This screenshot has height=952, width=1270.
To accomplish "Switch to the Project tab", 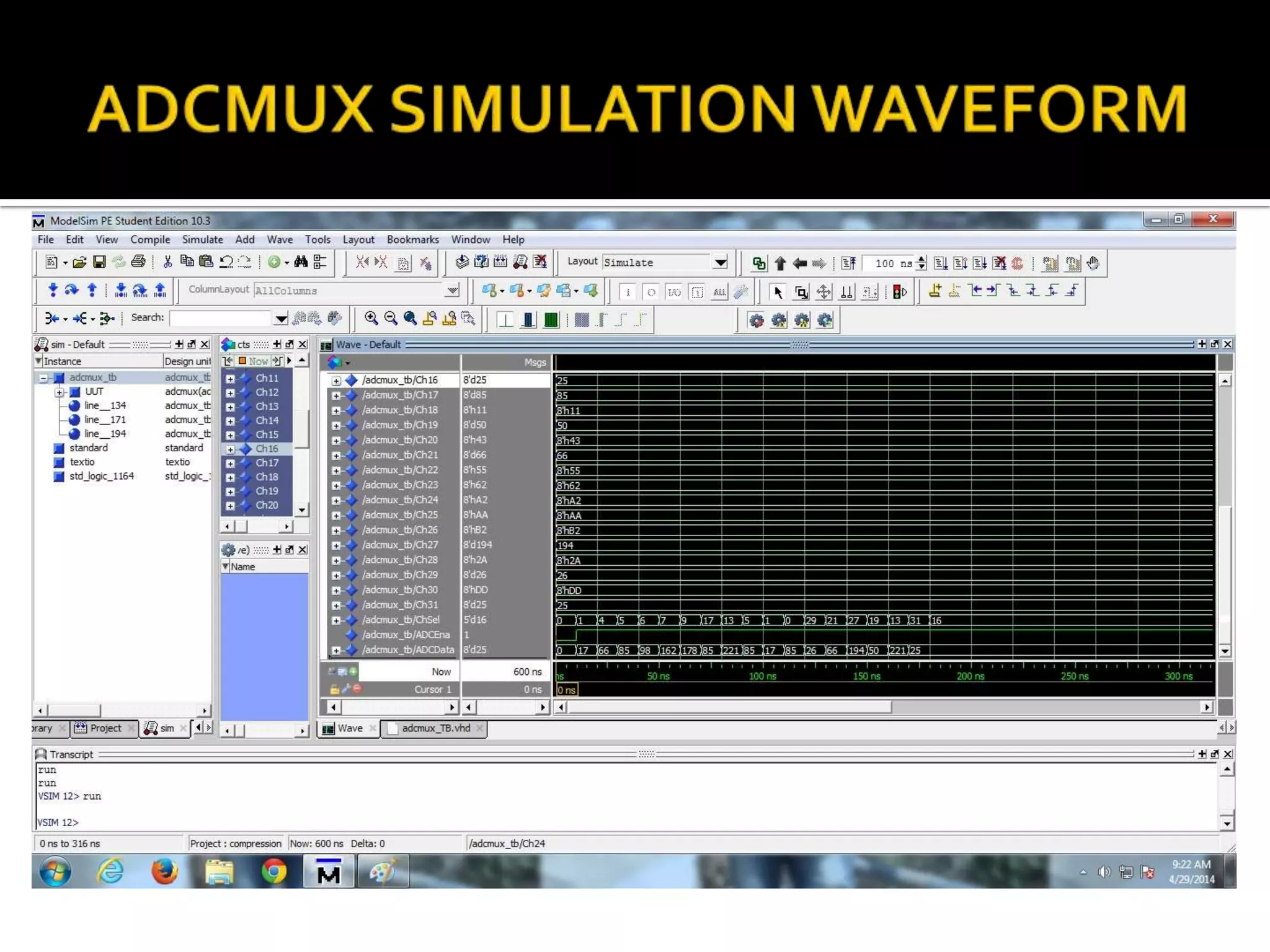I will (x=105, y=728).
